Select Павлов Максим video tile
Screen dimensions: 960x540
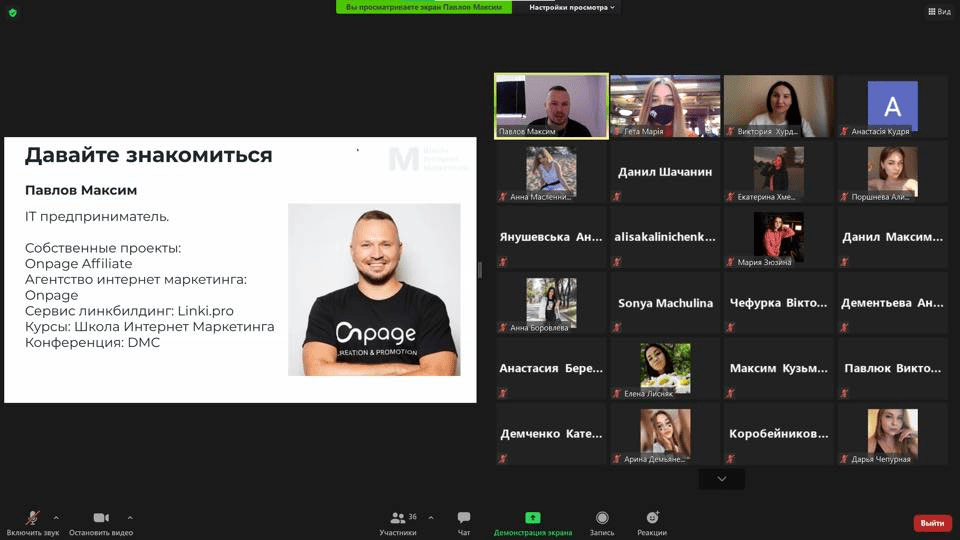click(x=551, y=107)
